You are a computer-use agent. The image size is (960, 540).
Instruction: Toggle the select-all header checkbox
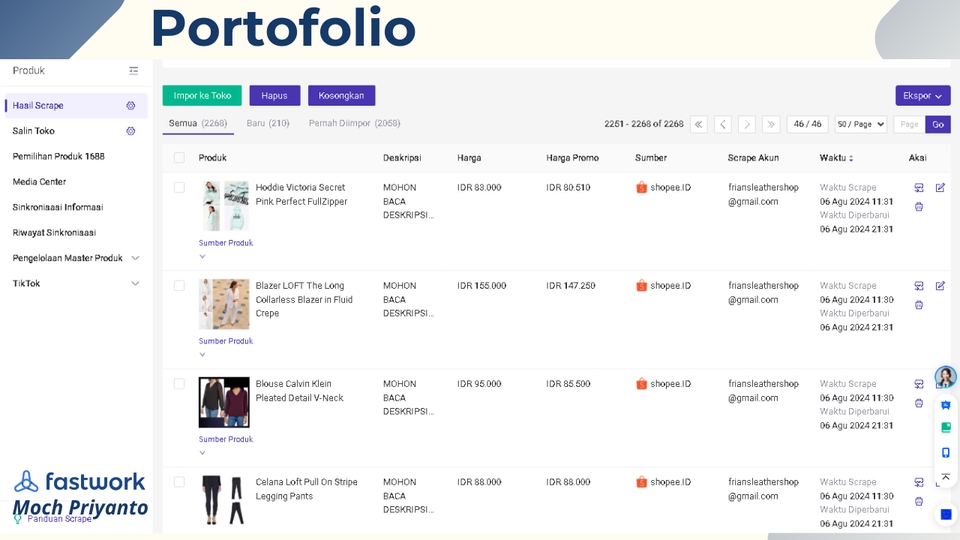click(179, 158)
